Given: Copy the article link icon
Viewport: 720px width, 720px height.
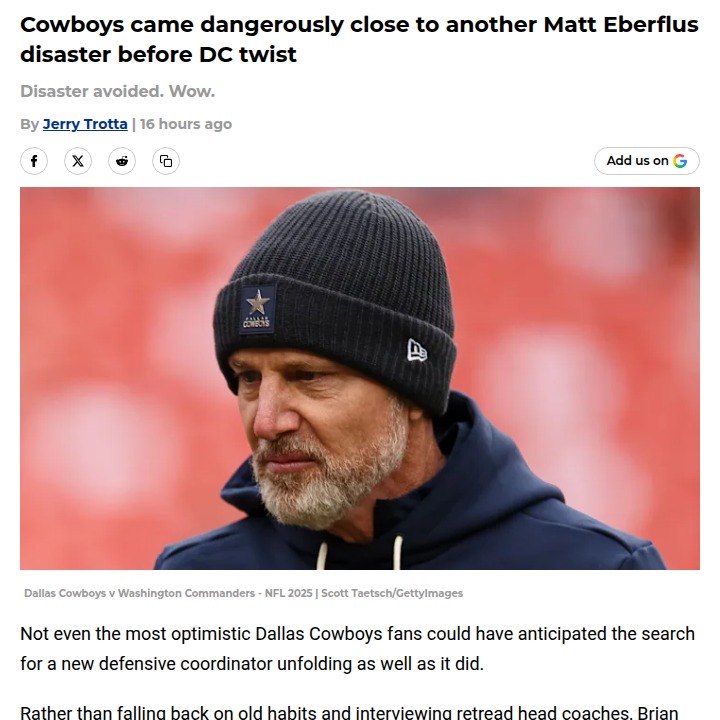Looking at the screenshot, I should 166,161.
